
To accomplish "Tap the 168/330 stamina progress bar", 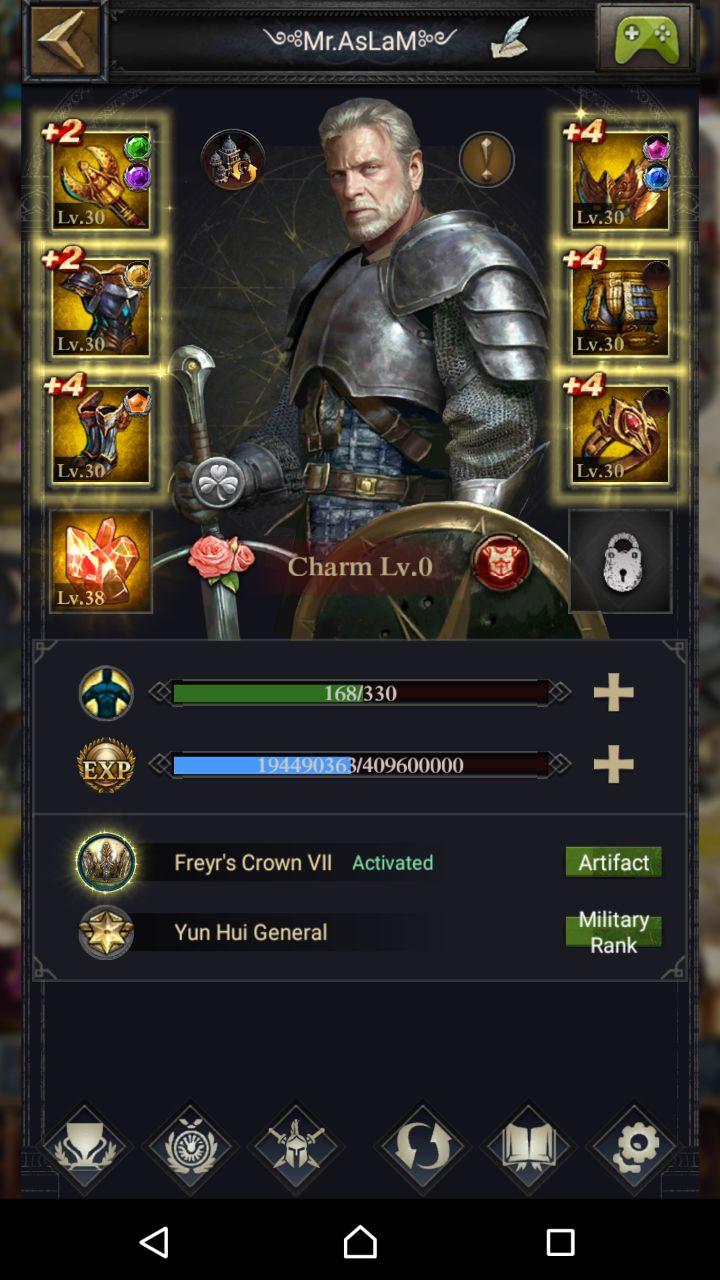I will click(360, 693).
